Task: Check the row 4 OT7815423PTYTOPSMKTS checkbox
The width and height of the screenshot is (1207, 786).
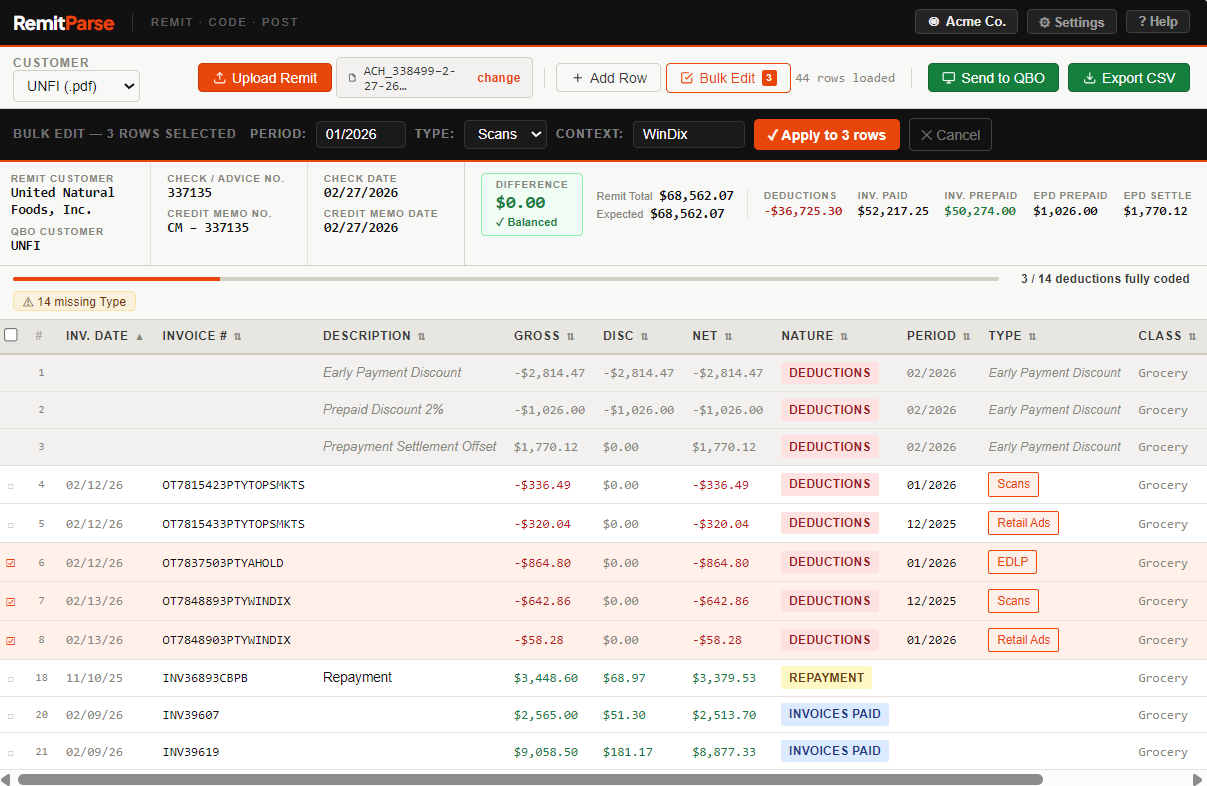Action: click(11, 485)
